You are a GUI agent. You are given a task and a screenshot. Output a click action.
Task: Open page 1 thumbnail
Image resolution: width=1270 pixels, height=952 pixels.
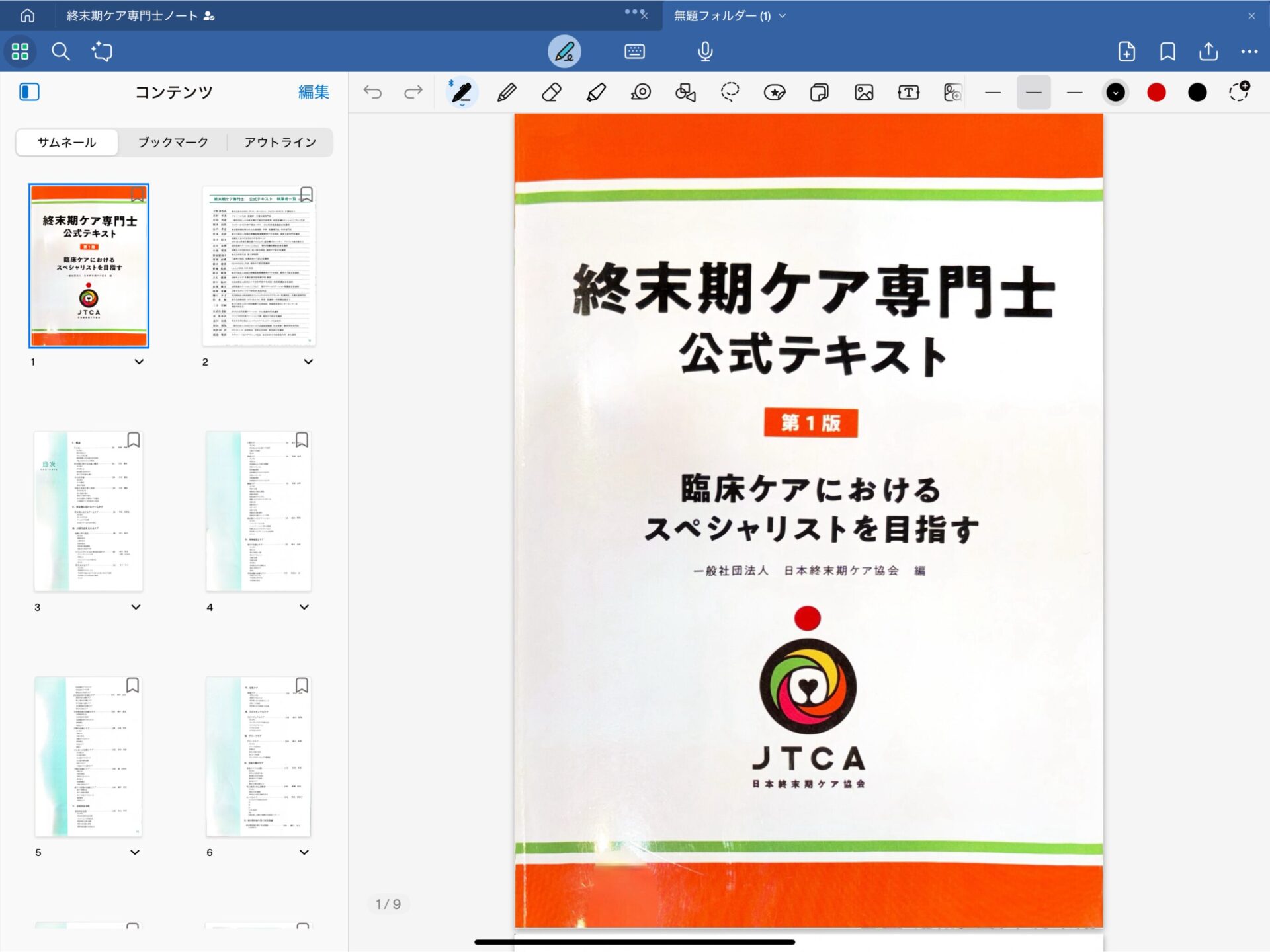tap(89, 266)
